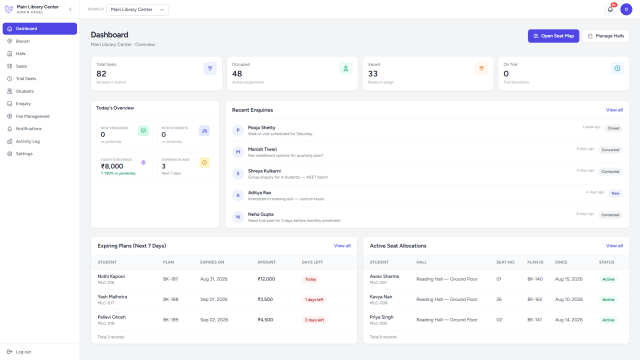Image resolution: width=640 pixels, height=360 pixels.
Task: Click Aarav Sharma in Active Seat Allocations
Action: tap(384, 276)
